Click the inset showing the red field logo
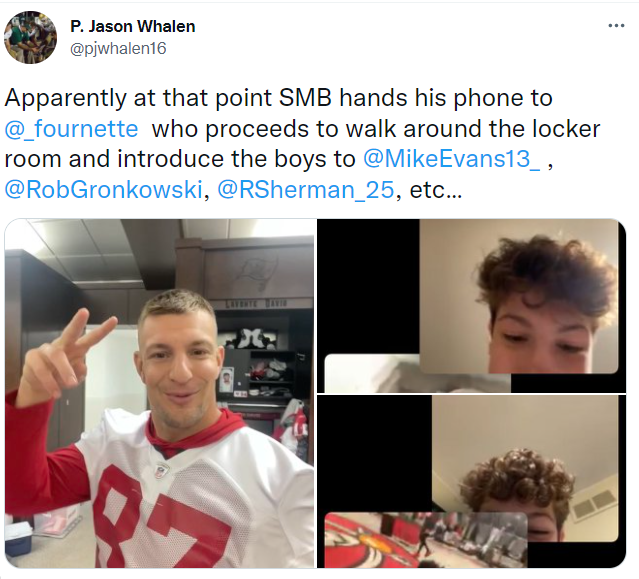This screenshot has width=639, height=579. (x=426, y=540)
